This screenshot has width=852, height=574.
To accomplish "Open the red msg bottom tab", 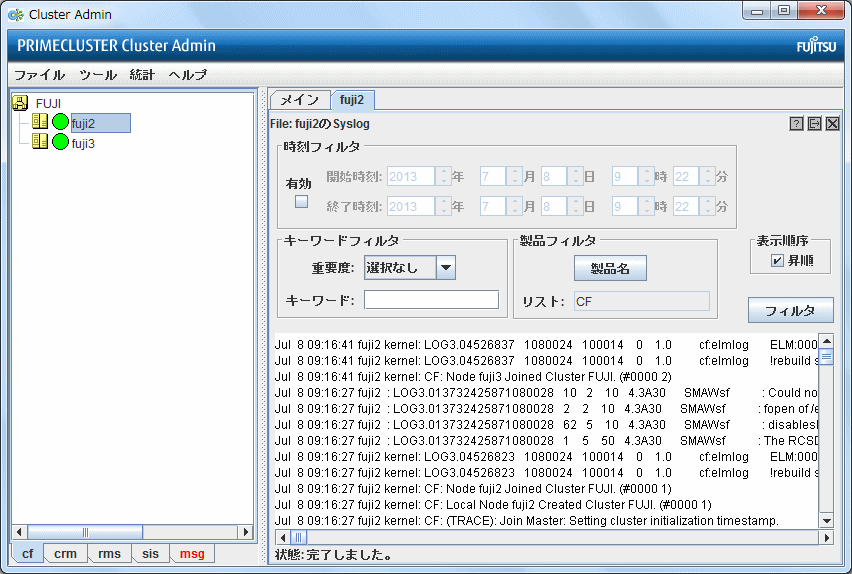I will 192,554.
